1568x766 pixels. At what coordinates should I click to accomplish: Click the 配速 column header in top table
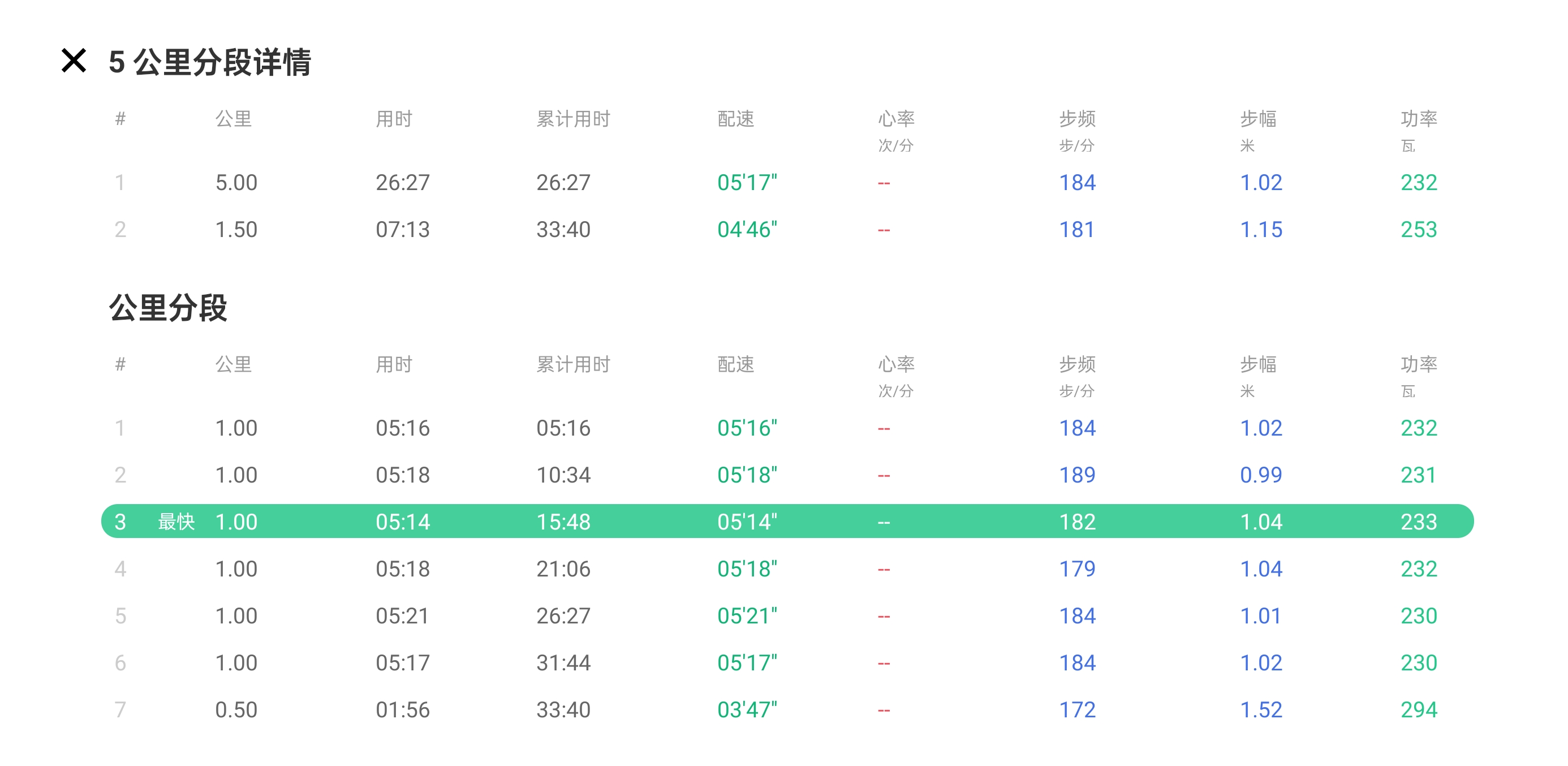(735, 119)
